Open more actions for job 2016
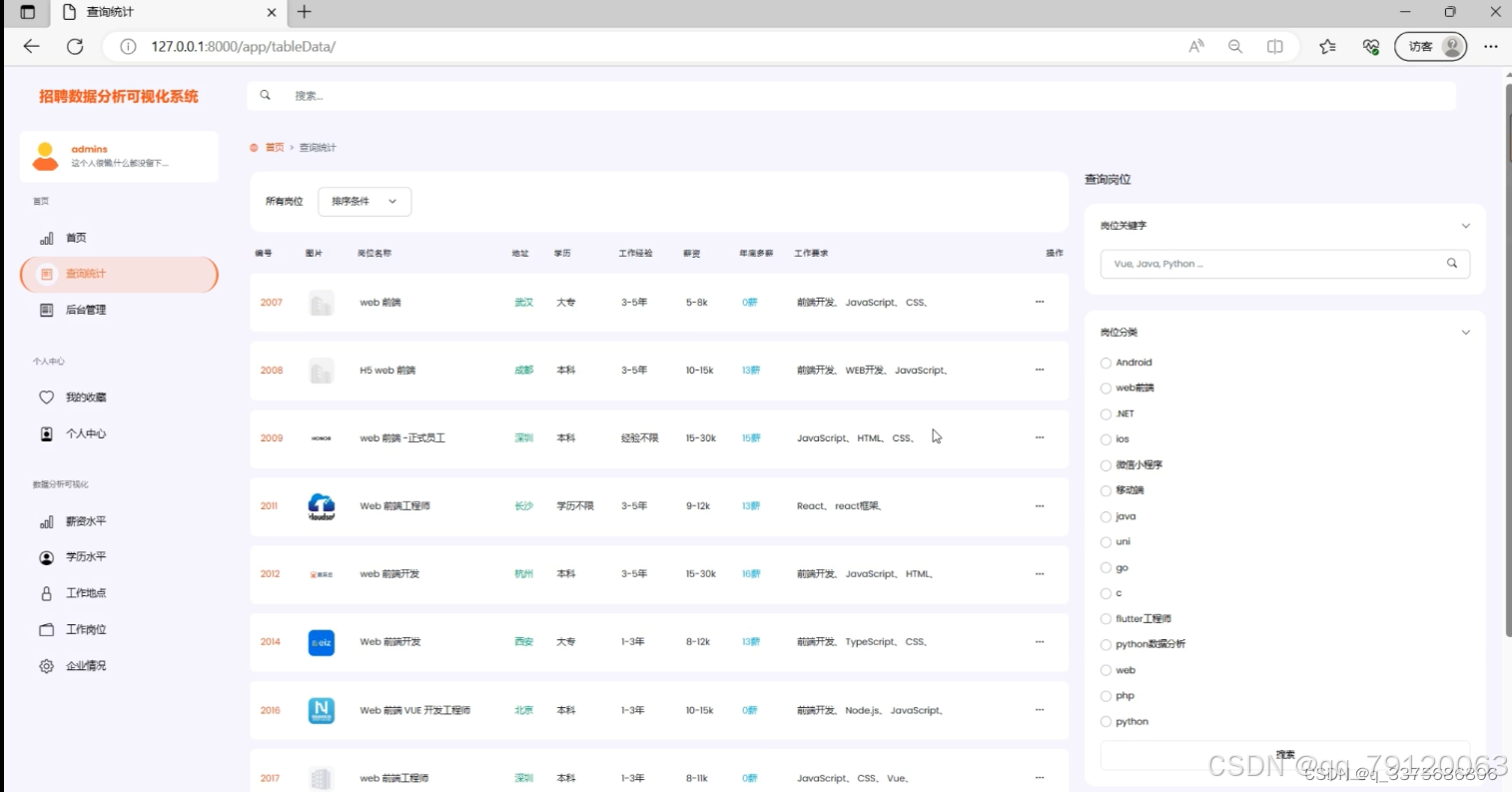The height and width of the screenshot is (792, 1512). tap(1040, 710)
